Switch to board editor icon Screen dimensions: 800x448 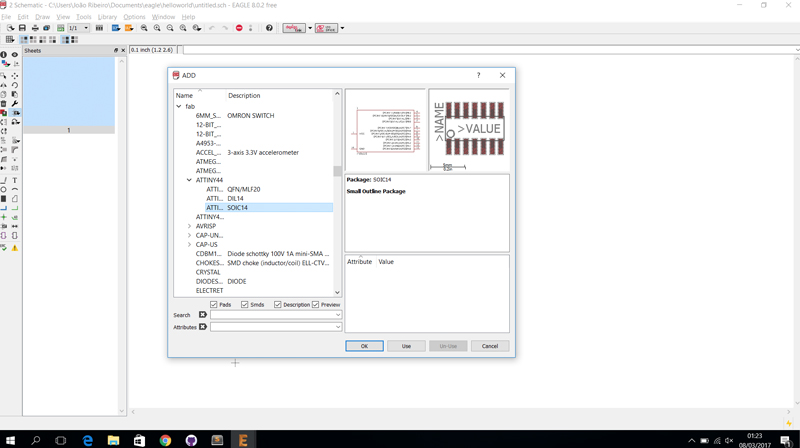click(61, 28)
